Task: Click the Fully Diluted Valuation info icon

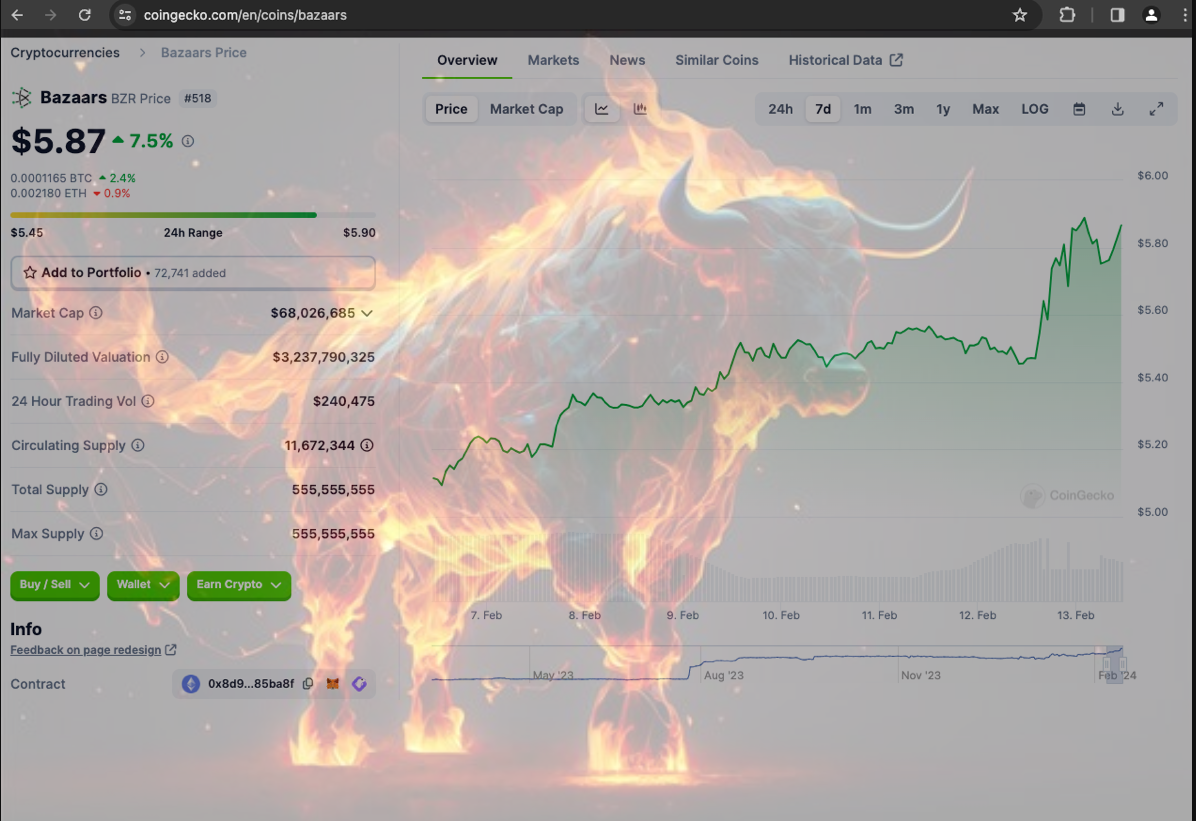Action: pyautogui.click(x=162, y=356)
